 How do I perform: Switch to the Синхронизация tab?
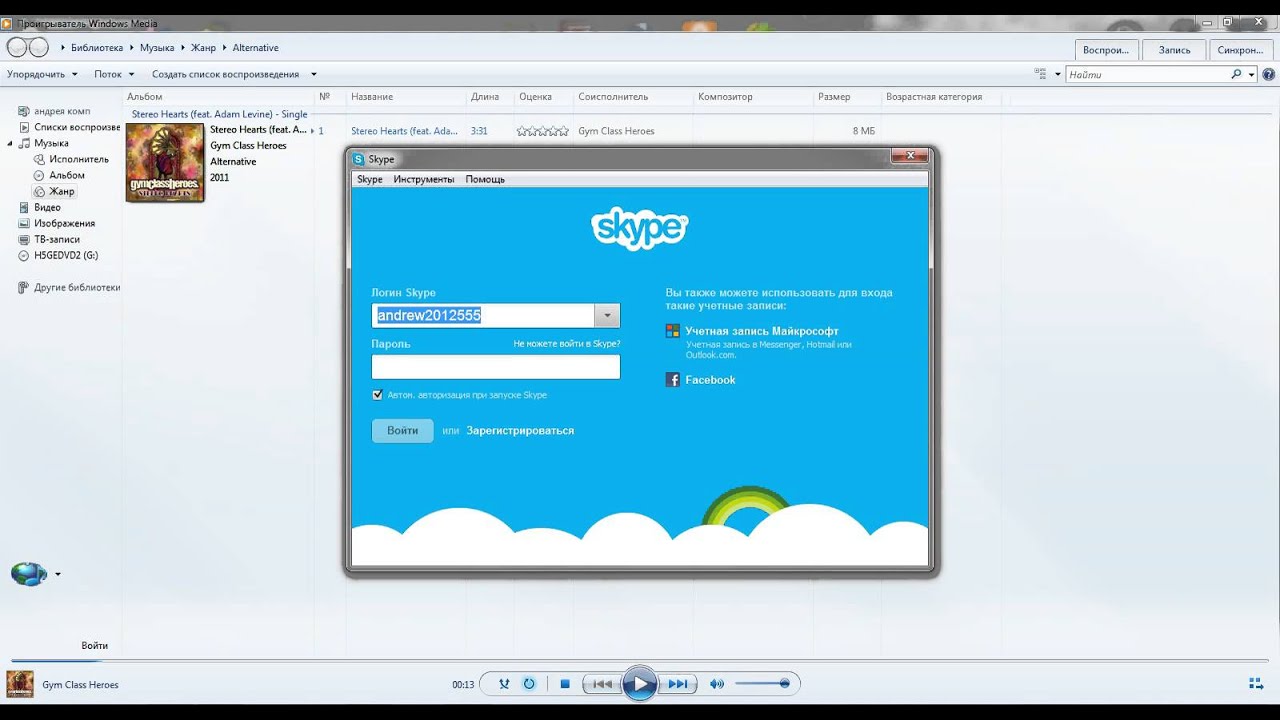click(1242, 49)
